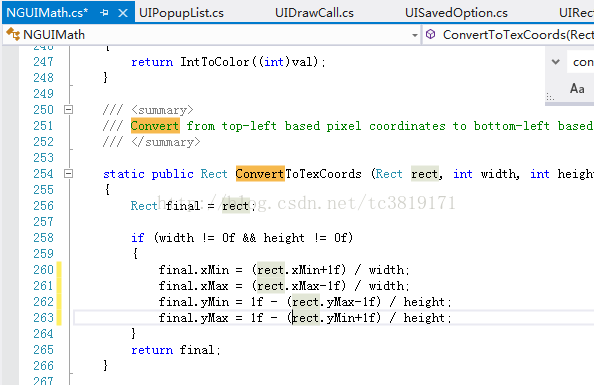This screenshot has height=385, width=594.
Task: Click the ConvertToTexCoords method cube icon
Action: tap(430, 34)
